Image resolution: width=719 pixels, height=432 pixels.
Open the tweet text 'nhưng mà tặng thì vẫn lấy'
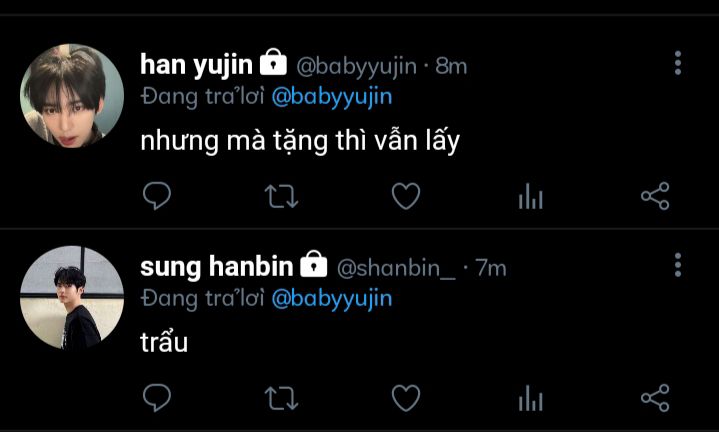(x=300, y=140)
